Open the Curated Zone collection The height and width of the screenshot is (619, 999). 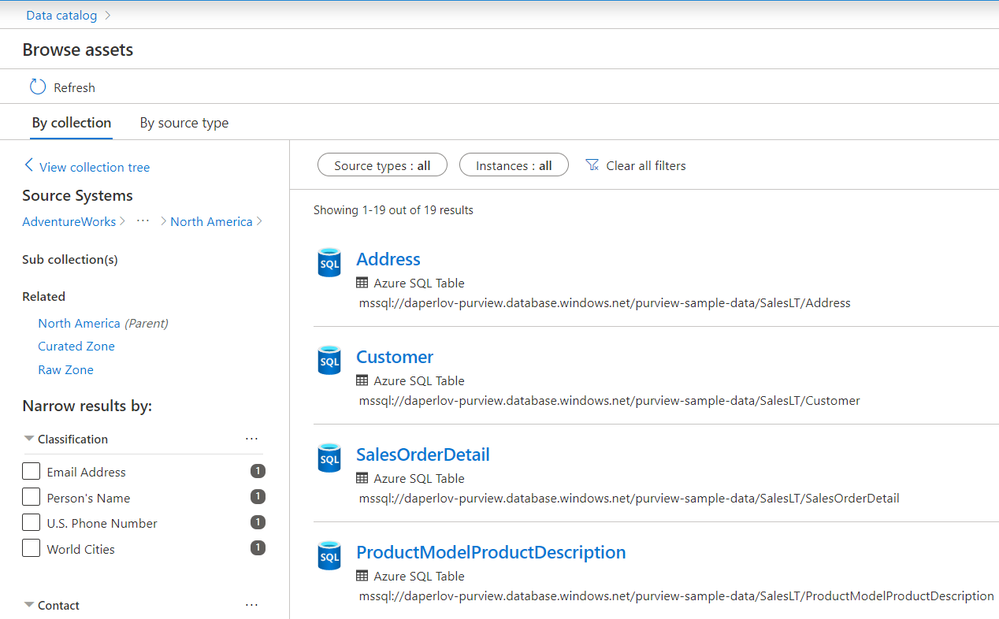click(76, 346)
